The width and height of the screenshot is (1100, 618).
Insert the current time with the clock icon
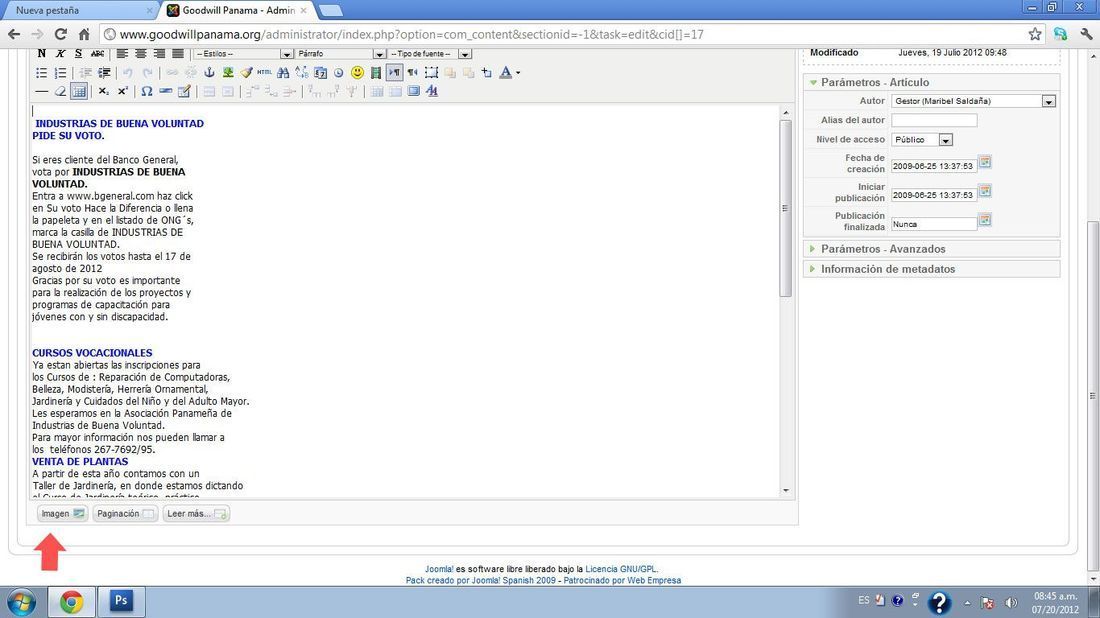click(339, 72)
